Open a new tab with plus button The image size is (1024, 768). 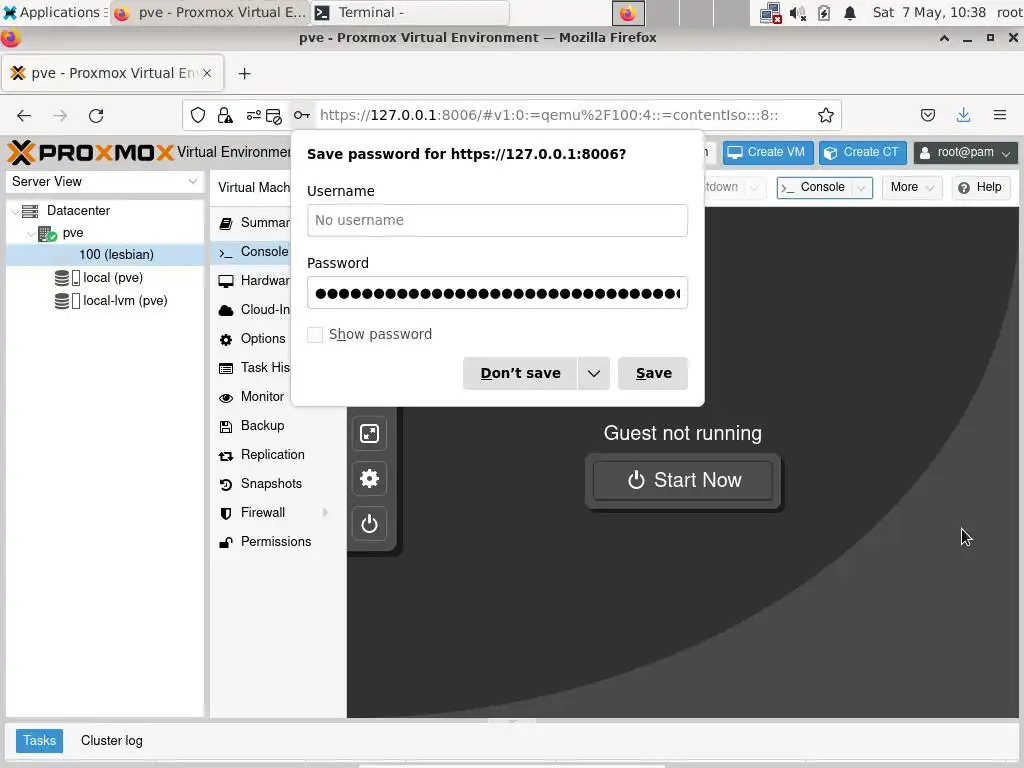pyautogui.click(x=244, y=74)
